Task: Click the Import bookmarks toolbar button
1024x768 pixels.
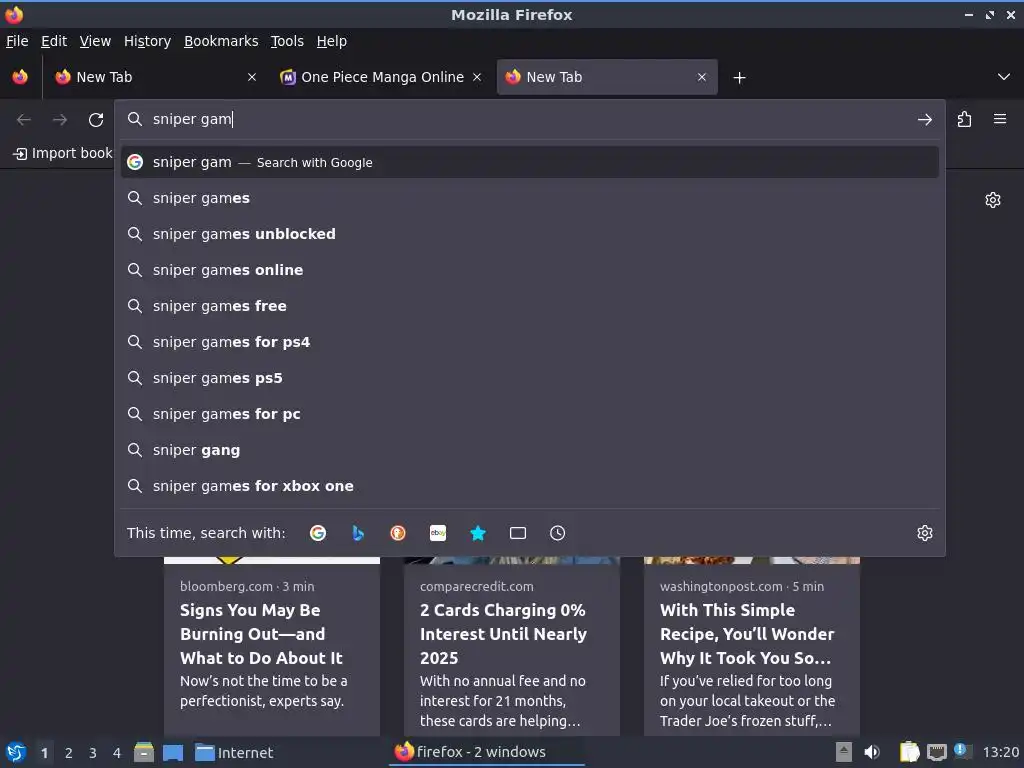Action: (63, 153)
